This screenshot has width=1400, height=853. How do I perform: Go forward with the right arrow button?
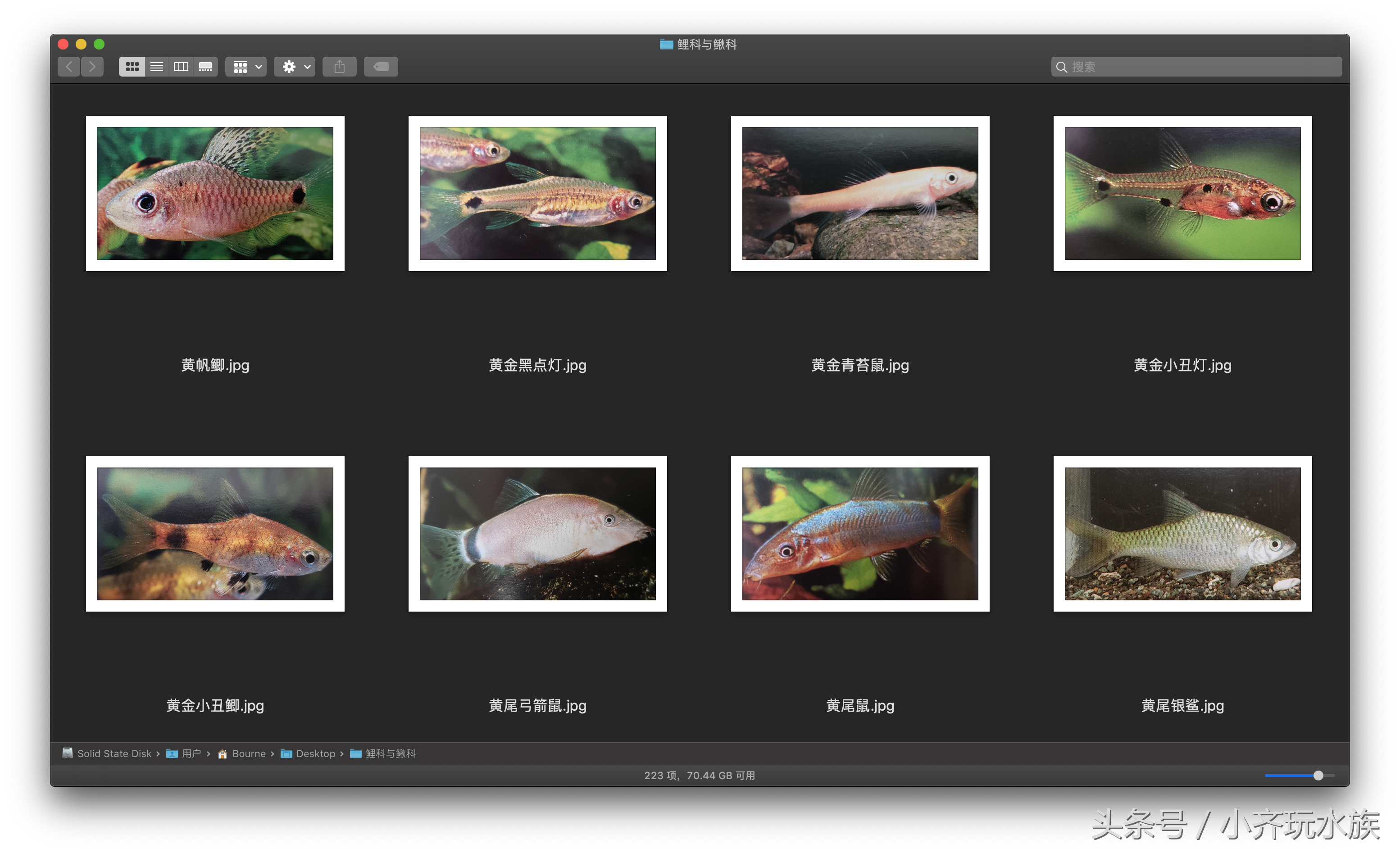tap(92, 67)
